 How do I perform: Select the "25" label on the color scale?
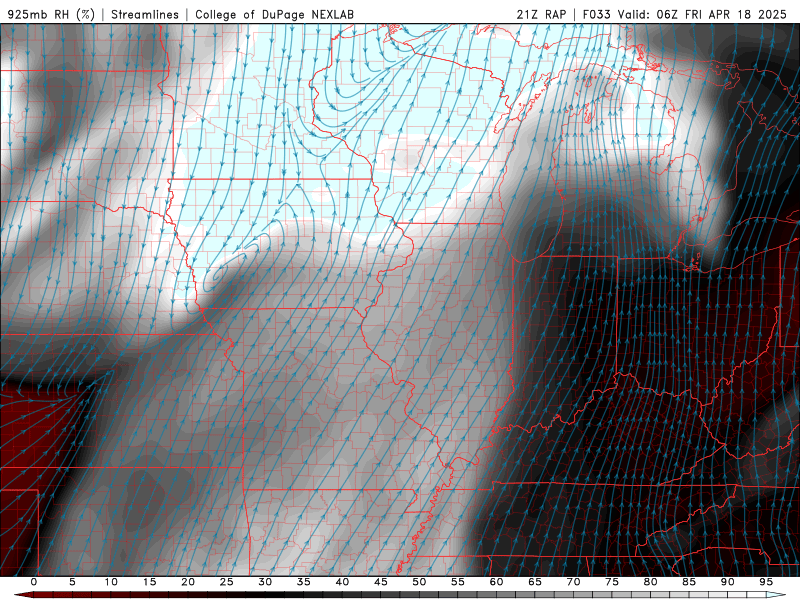(x=227, y=582)
